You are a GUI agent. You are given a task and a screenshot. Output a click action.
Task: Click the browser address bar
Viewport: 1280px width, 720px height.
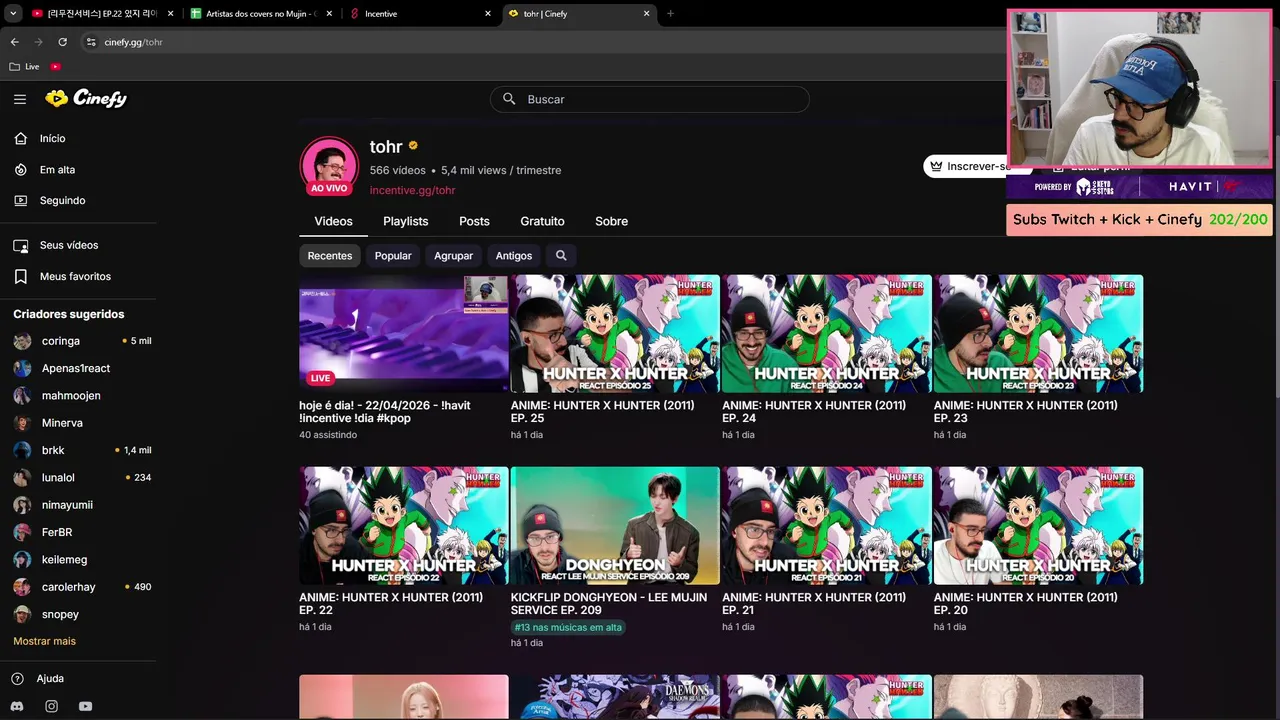pos(540,42)
